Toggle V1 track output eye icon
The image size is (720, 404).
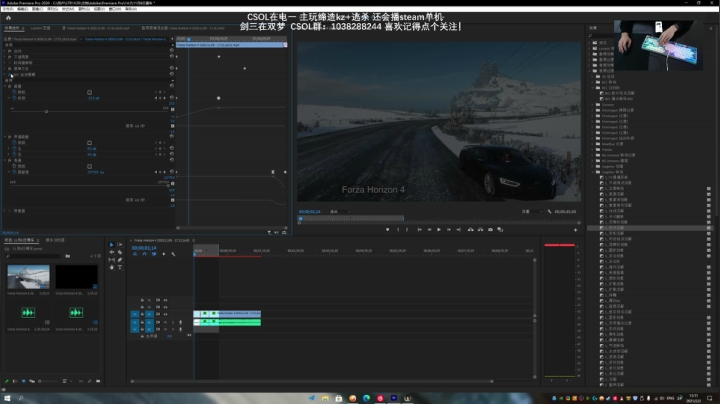[165, 314]
